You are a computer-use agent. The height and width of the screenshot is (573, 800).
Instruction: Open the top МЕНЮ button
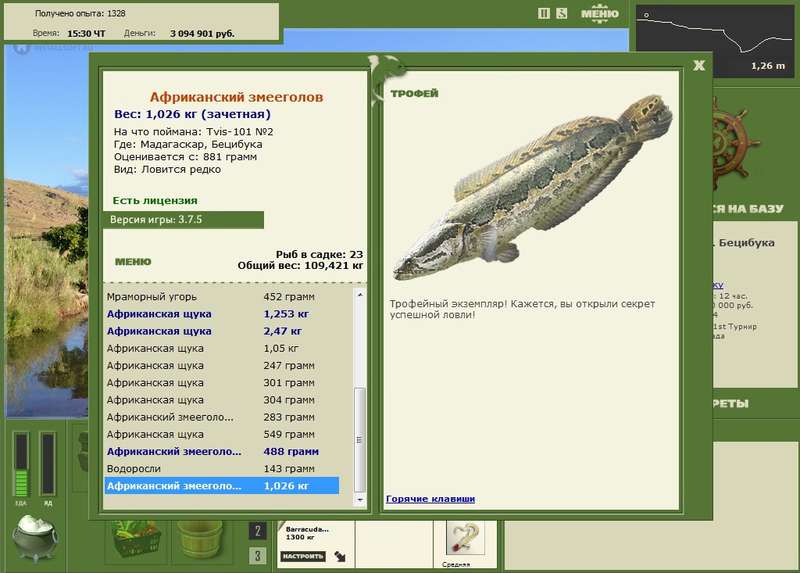pyautogui.click(x=599, y=14)
